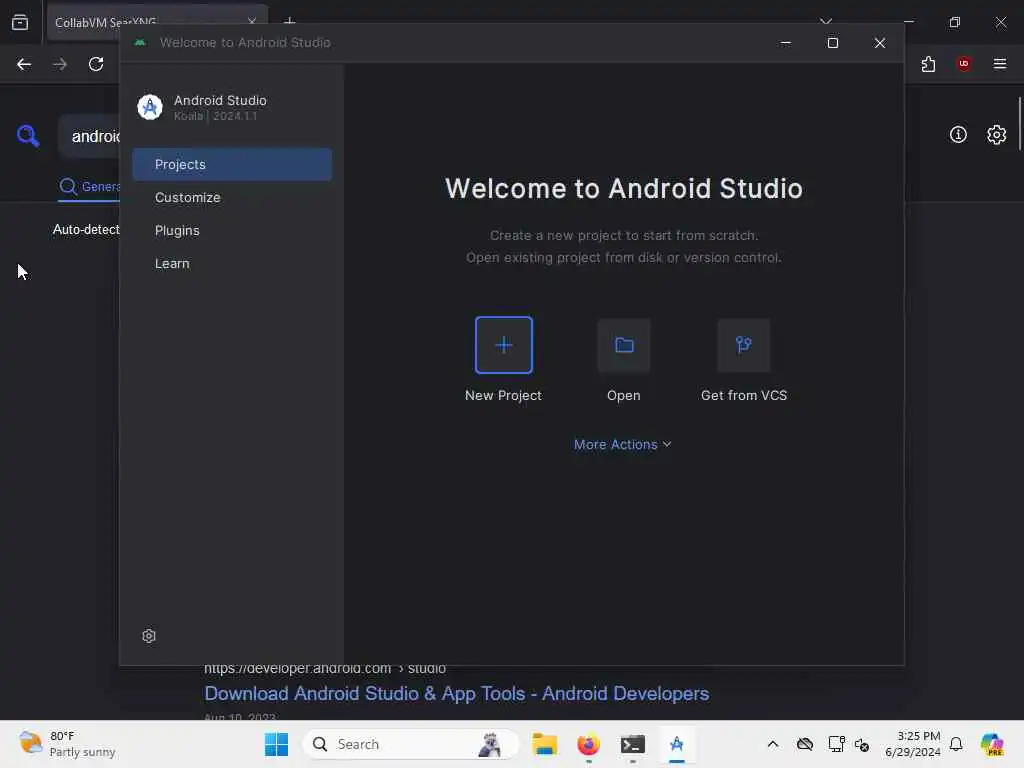Maximize the Welcome to Android Studio window
Screen dimensions: 1024x768
click(833, 43)
